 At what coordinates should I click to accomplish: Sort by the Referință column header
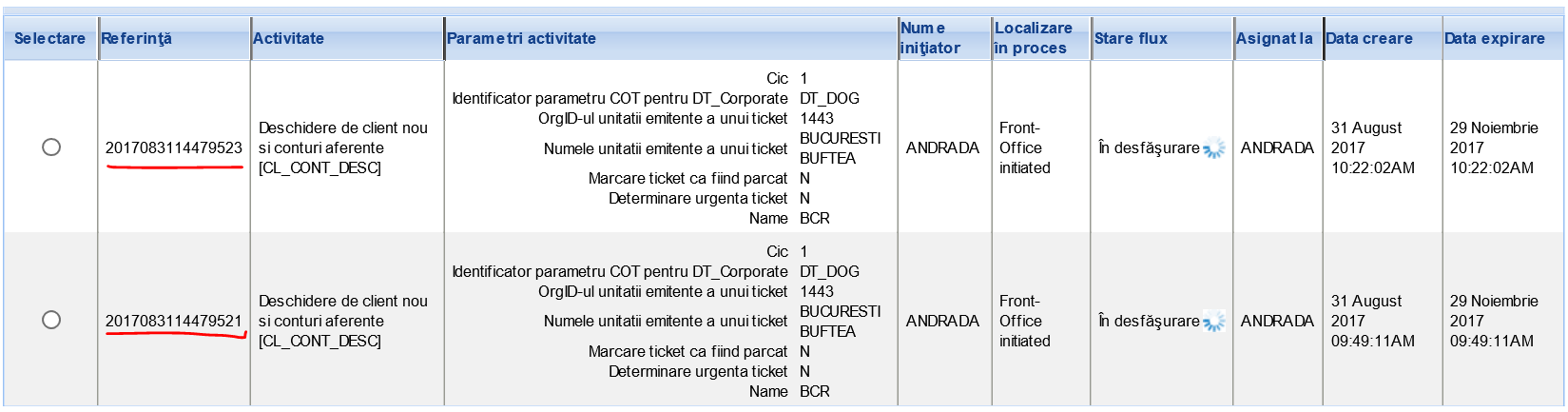tap(137, 38)
